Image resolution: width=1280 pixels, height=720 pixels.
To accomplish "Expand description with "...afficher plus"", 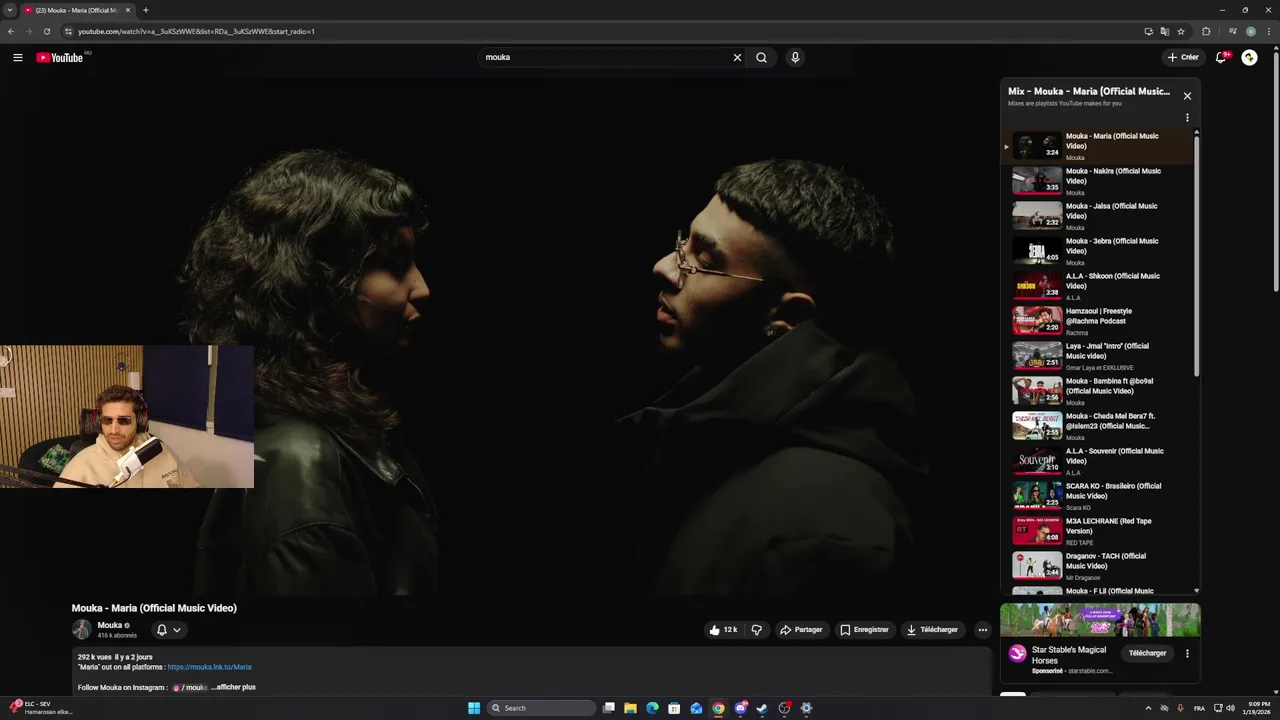I will click(x=234, y=687).
